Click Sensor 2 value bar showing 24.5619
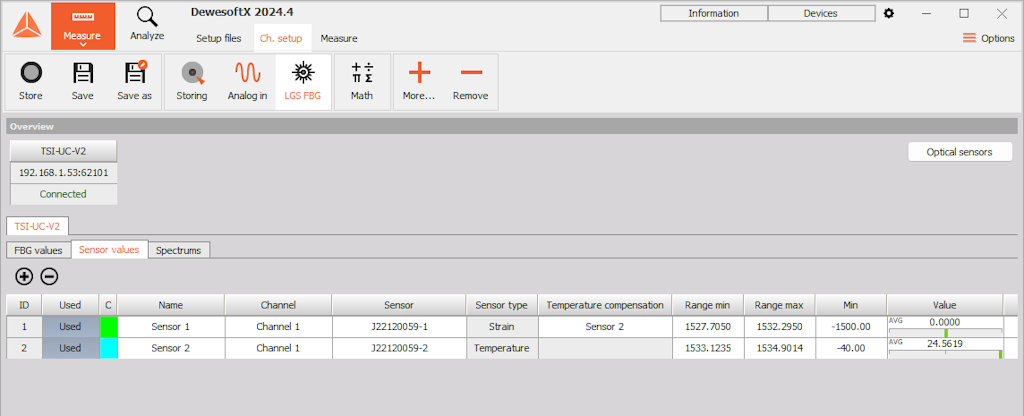1024x416 pixels. coord(944,348)
